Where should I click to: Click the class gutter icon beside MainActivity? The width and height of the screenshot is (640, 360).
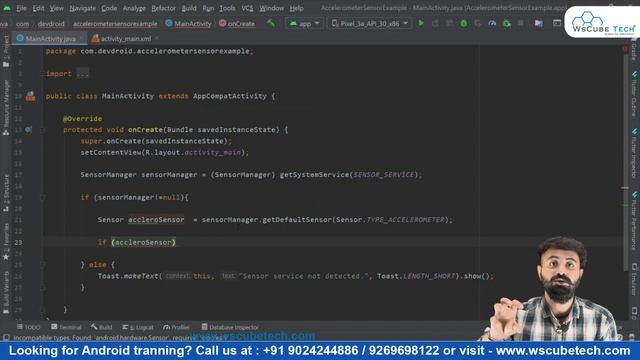coord(31,96)
